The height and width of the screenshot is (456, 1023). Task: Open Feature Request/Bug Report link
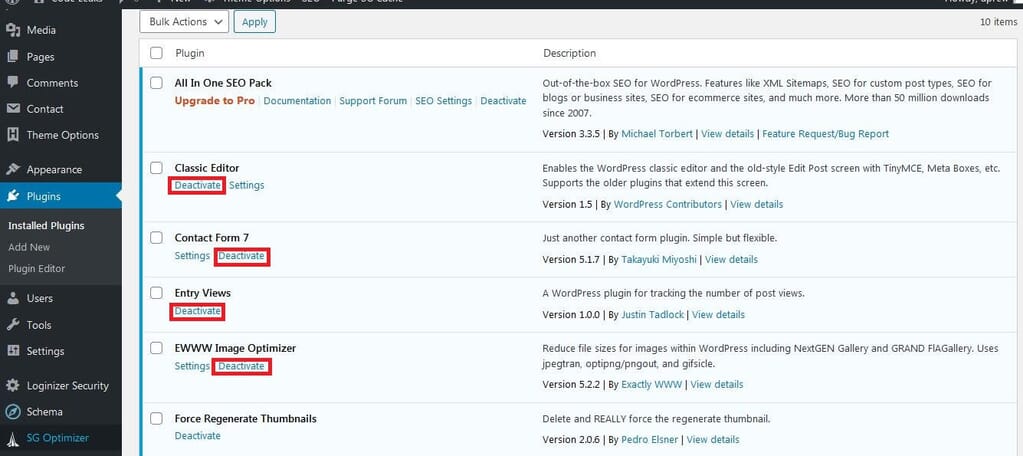point(825,134)
